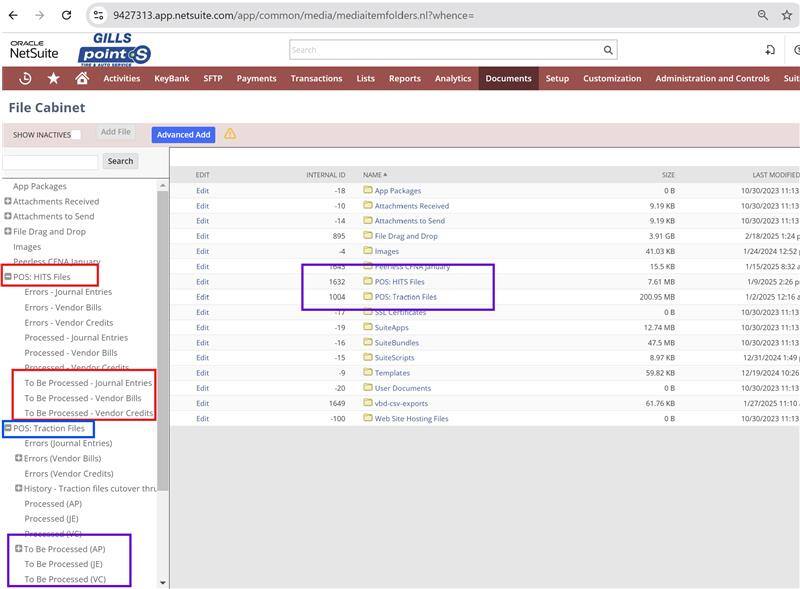Click Edit link for vbd-csv-exports row
800x589 pixels.
[x=203, y=403]
